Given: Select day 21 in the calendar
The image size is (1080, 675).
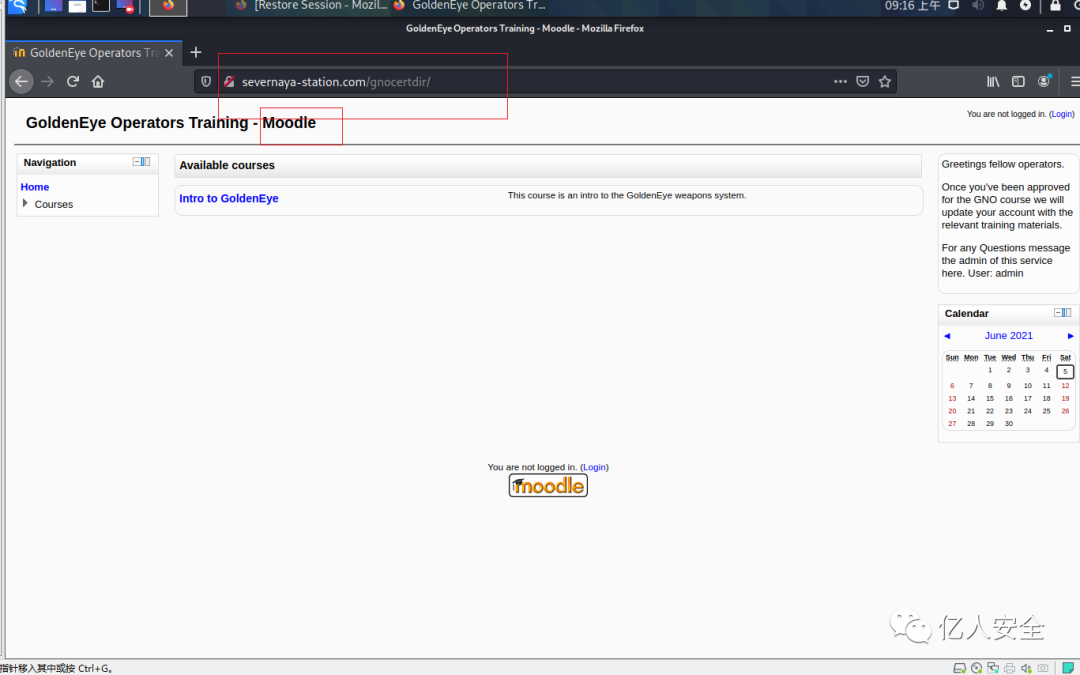Looking at the screenshot, I should click(971, 411).
